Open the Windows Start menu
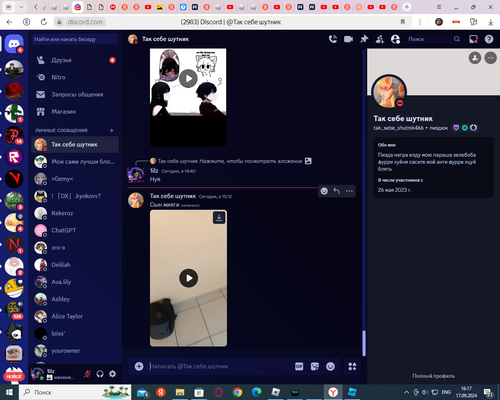Screen dimensions: 500x400 click(9, 392)
